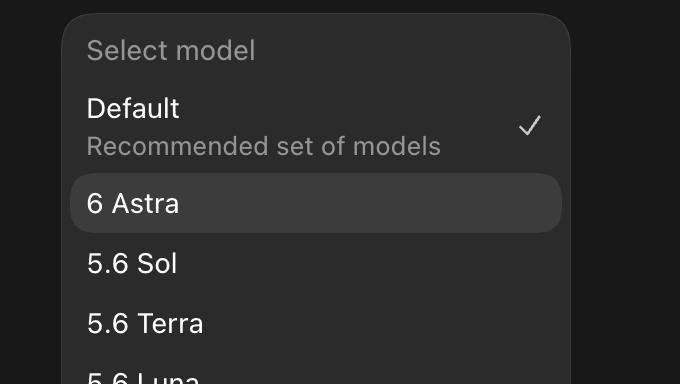This screenshot has height=384, width=680.
Task: Pick the 5.6 Terra model option
Action: pyautogui.click(x=316, y=323)
